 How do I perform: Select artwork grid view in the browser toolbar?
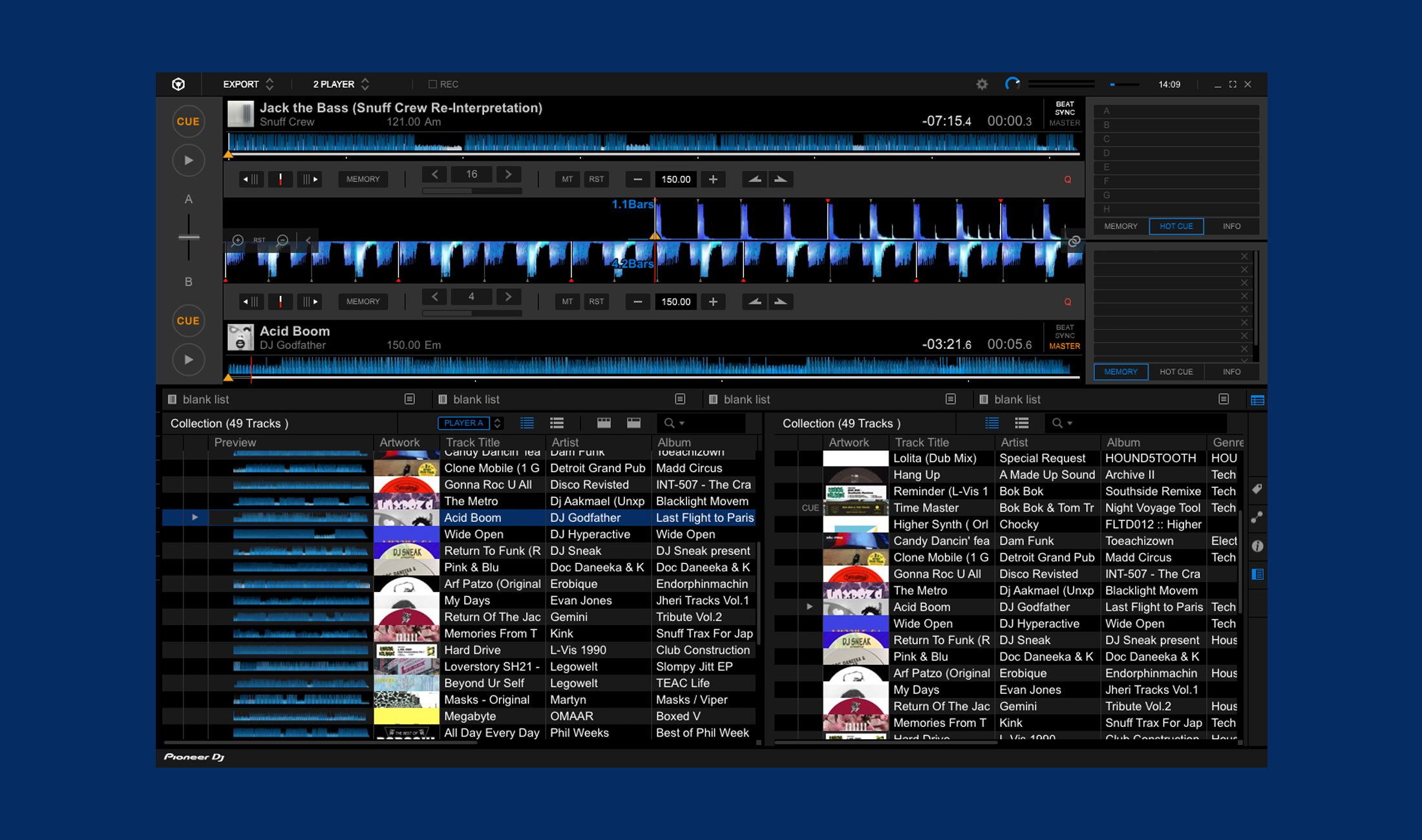pos(604,423)
